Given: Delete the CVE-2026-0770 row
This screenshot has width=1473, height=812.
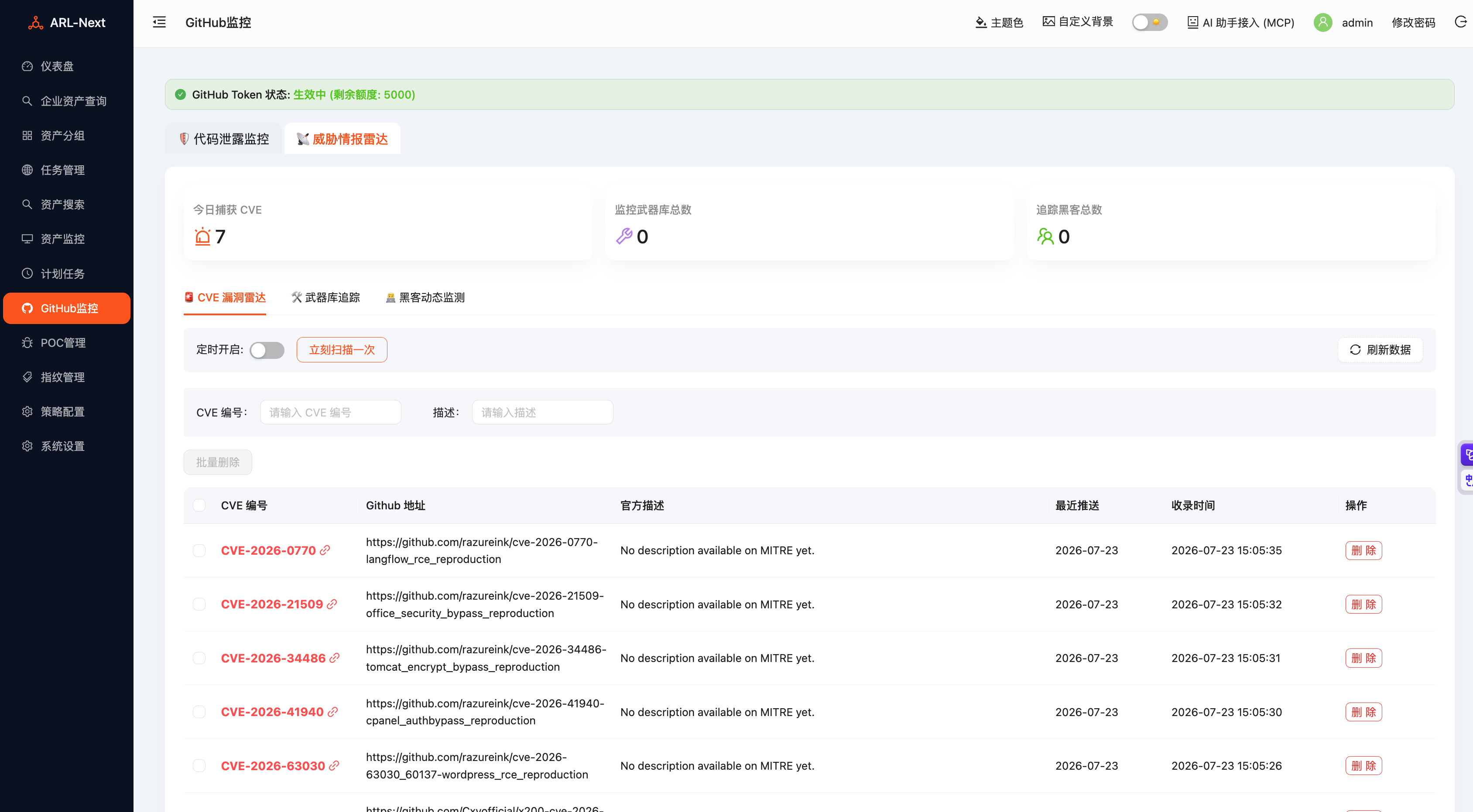Looking at the screenshot, I should point(1363,550).
